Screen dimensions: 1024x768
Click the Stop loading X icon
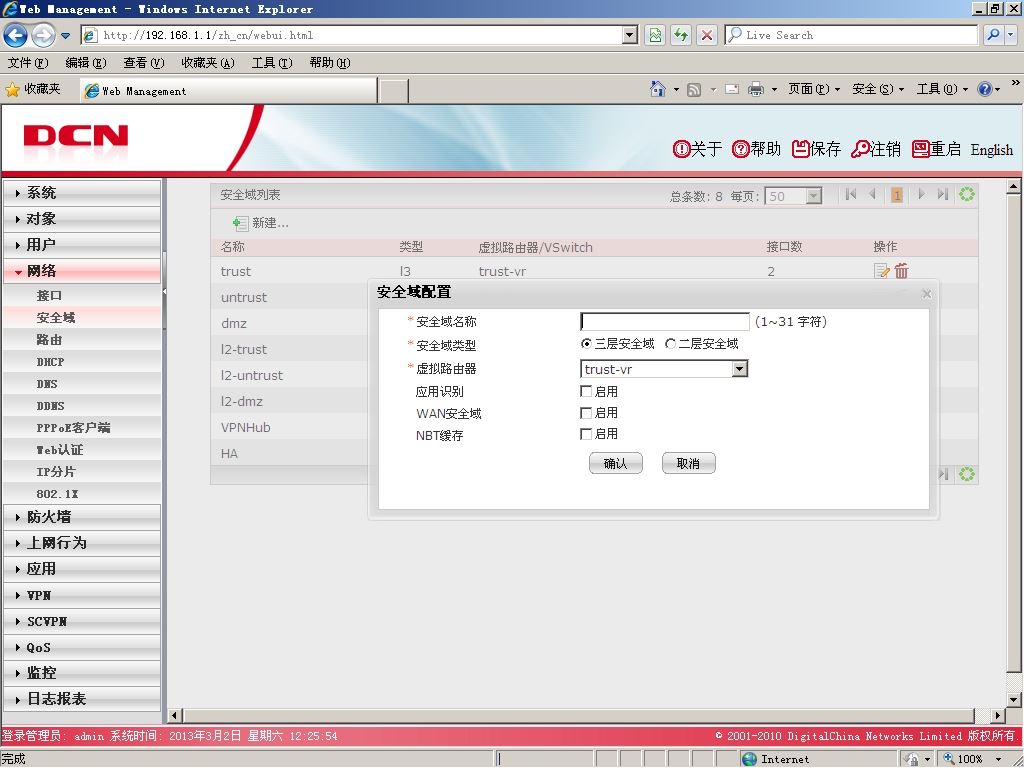pos(707,35)
